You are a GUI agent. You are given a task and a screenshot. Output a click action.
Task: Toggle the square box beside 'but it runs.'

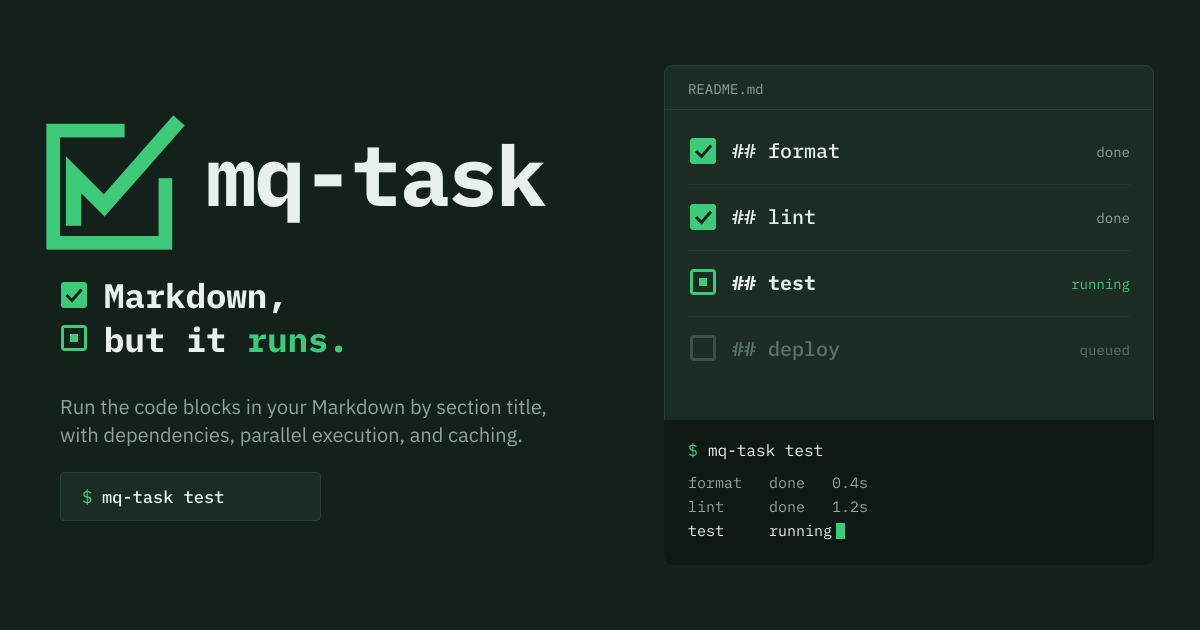pyautogui.click(x=74, y=338)
